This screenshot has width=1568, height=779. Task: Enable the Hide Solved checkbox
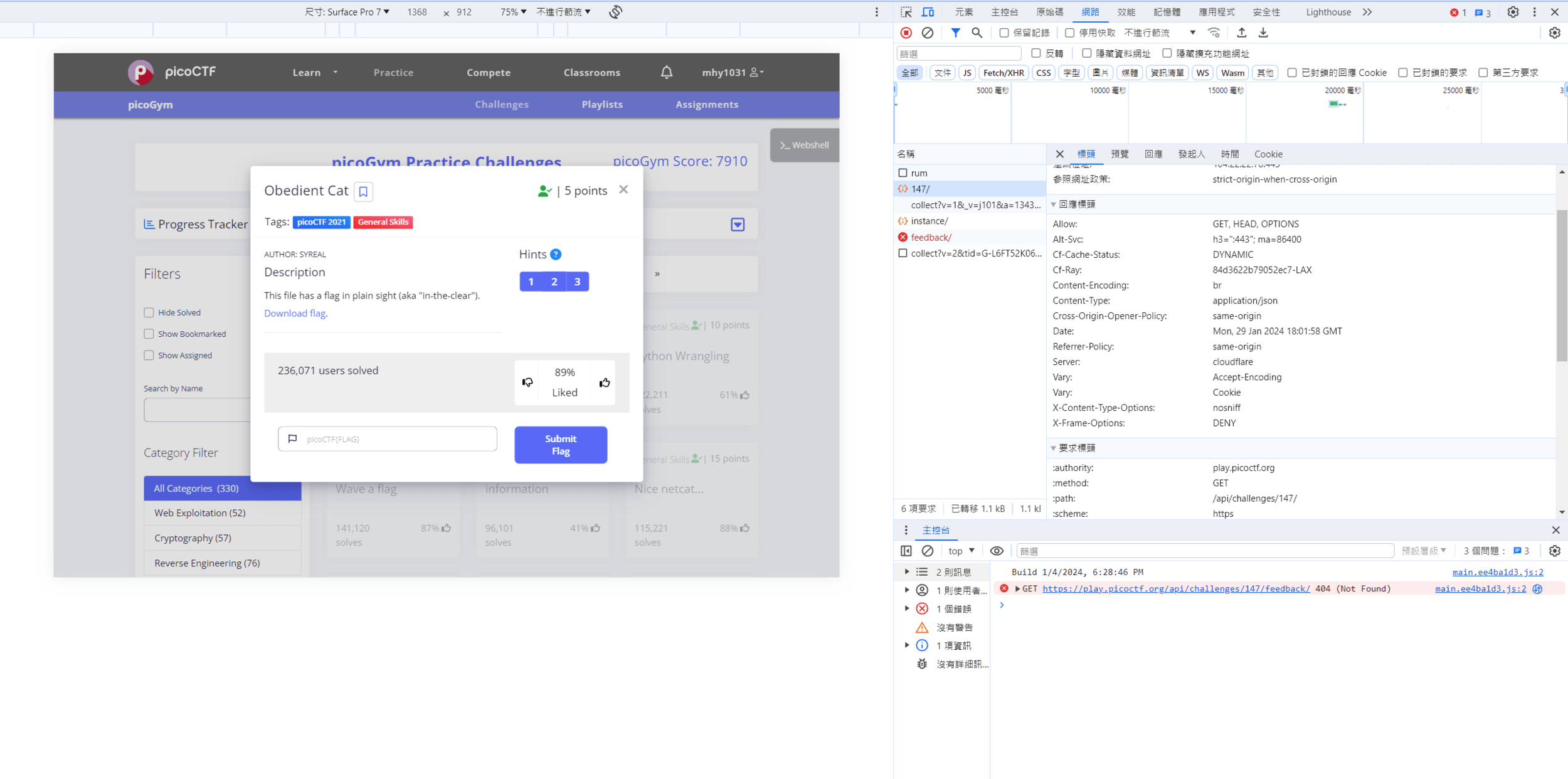pyautogui.click(x=149, y=312)
